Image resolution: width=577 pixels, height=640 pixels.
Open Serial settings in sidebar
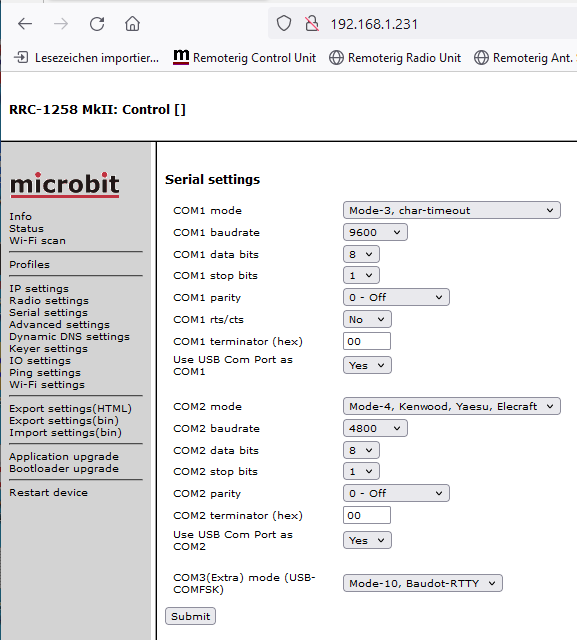[49, 312]
